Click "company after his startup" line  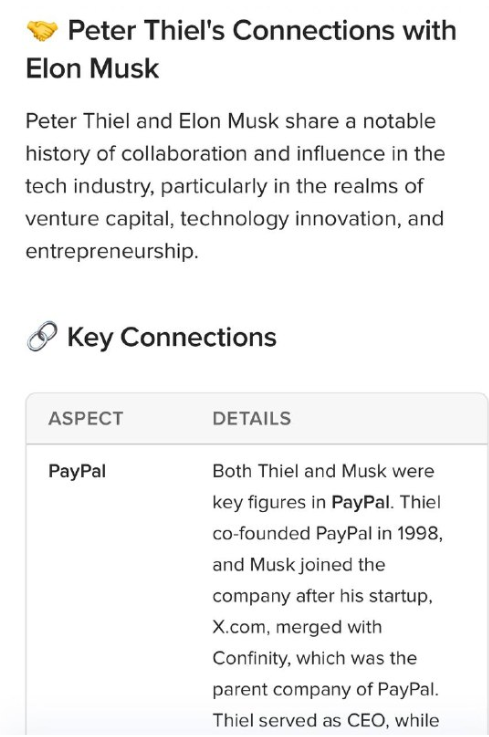[322, 596]
